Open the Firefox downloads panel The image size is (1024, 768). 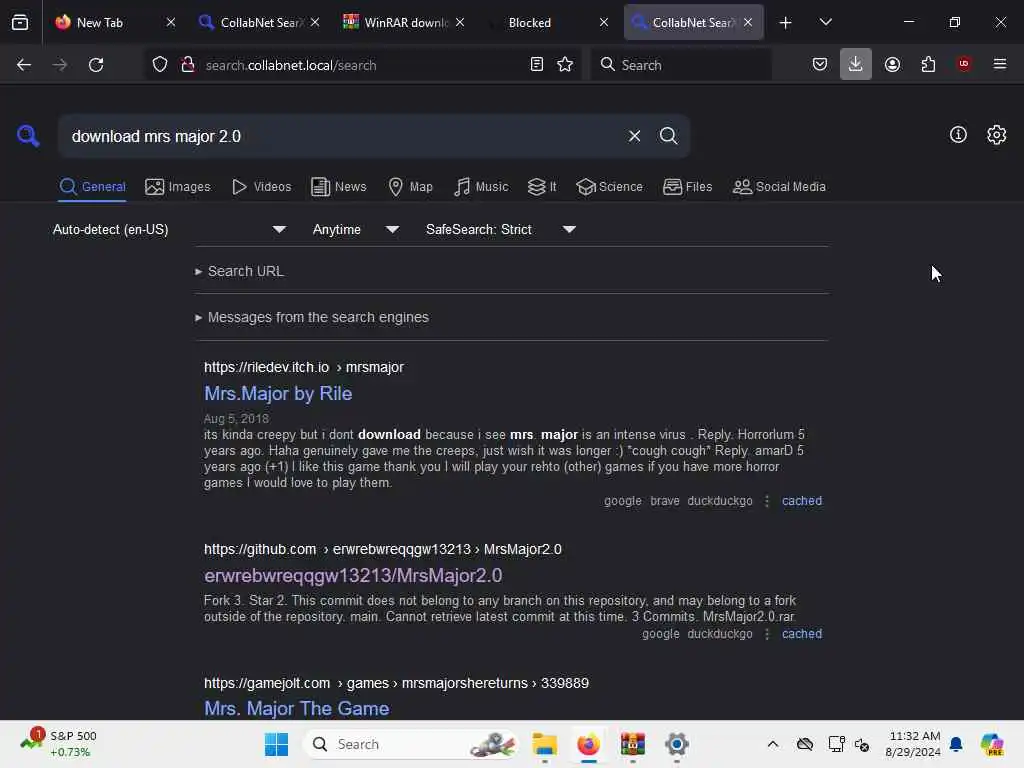pyautogui.click(x=856, y=65)
